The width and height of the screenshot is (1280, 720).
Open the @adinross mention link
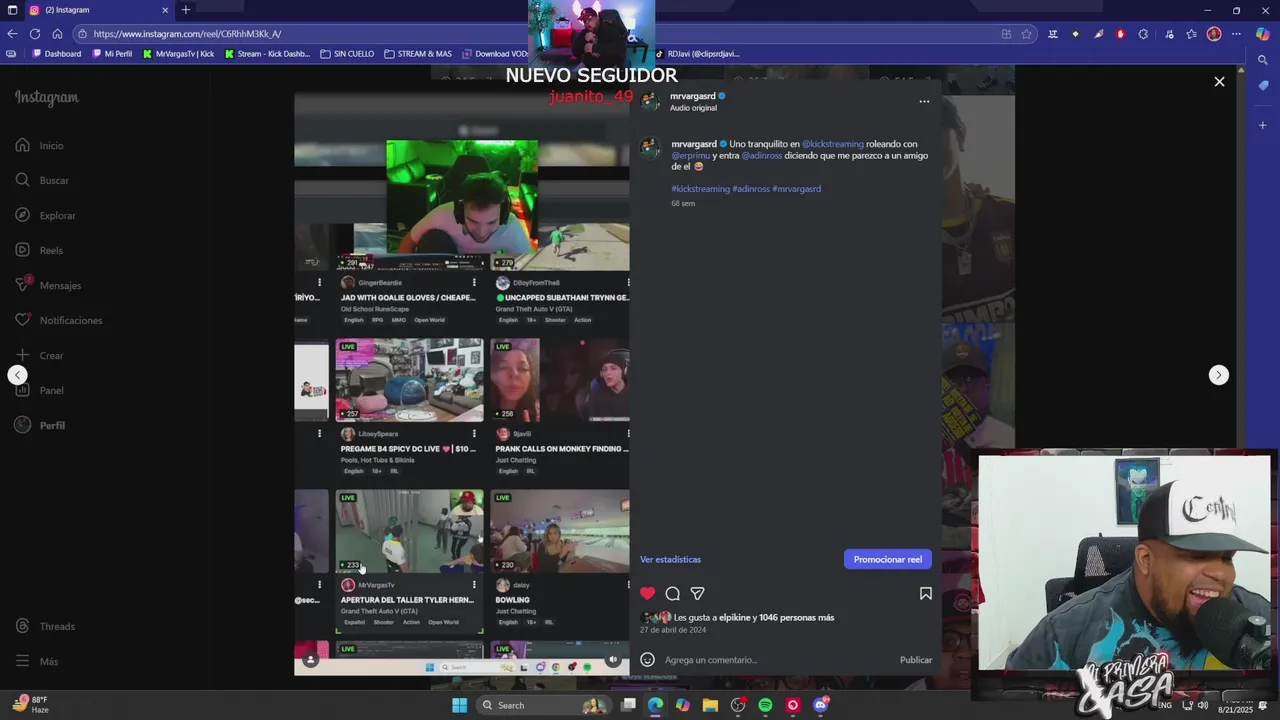coord(762,156)
